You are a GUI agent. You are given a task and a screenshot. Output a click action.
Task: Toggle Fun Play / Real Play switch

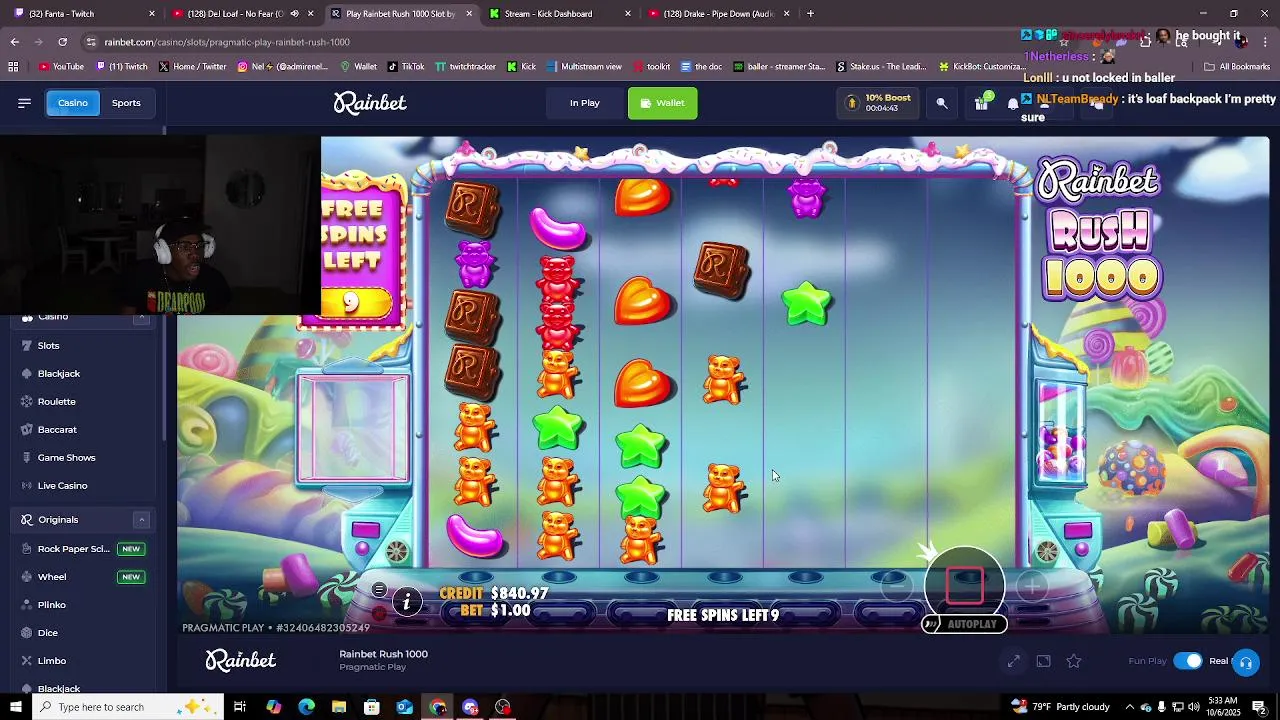click(x=1188, y=661)
